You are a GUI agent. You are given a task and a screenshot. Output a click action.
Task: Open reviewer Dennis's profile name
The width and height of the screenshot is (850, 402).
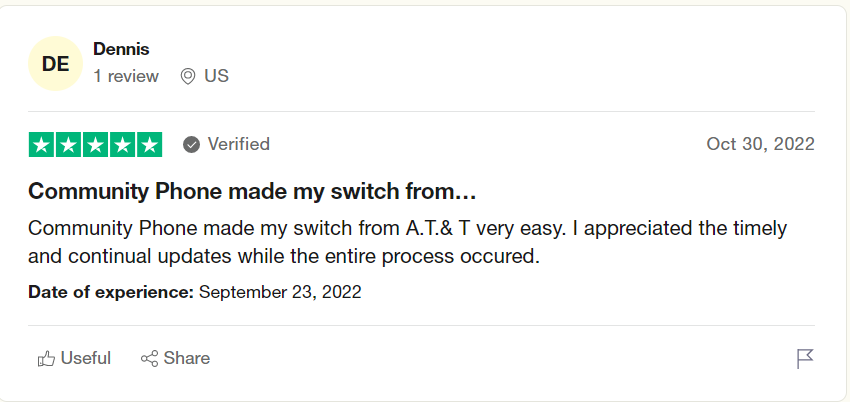coord(121,48)
